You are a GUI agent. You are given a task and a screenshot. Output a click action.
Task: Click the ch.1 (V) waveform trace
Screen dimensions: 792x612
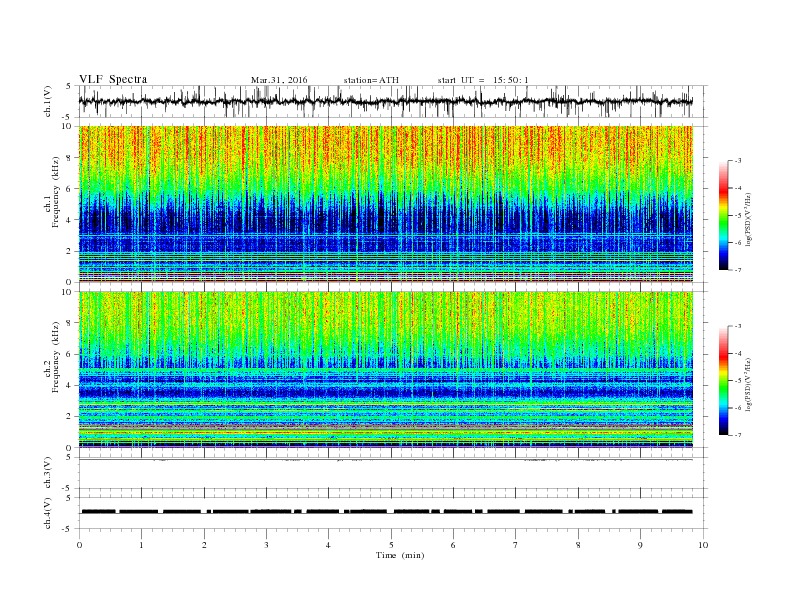tap(386, 101)
